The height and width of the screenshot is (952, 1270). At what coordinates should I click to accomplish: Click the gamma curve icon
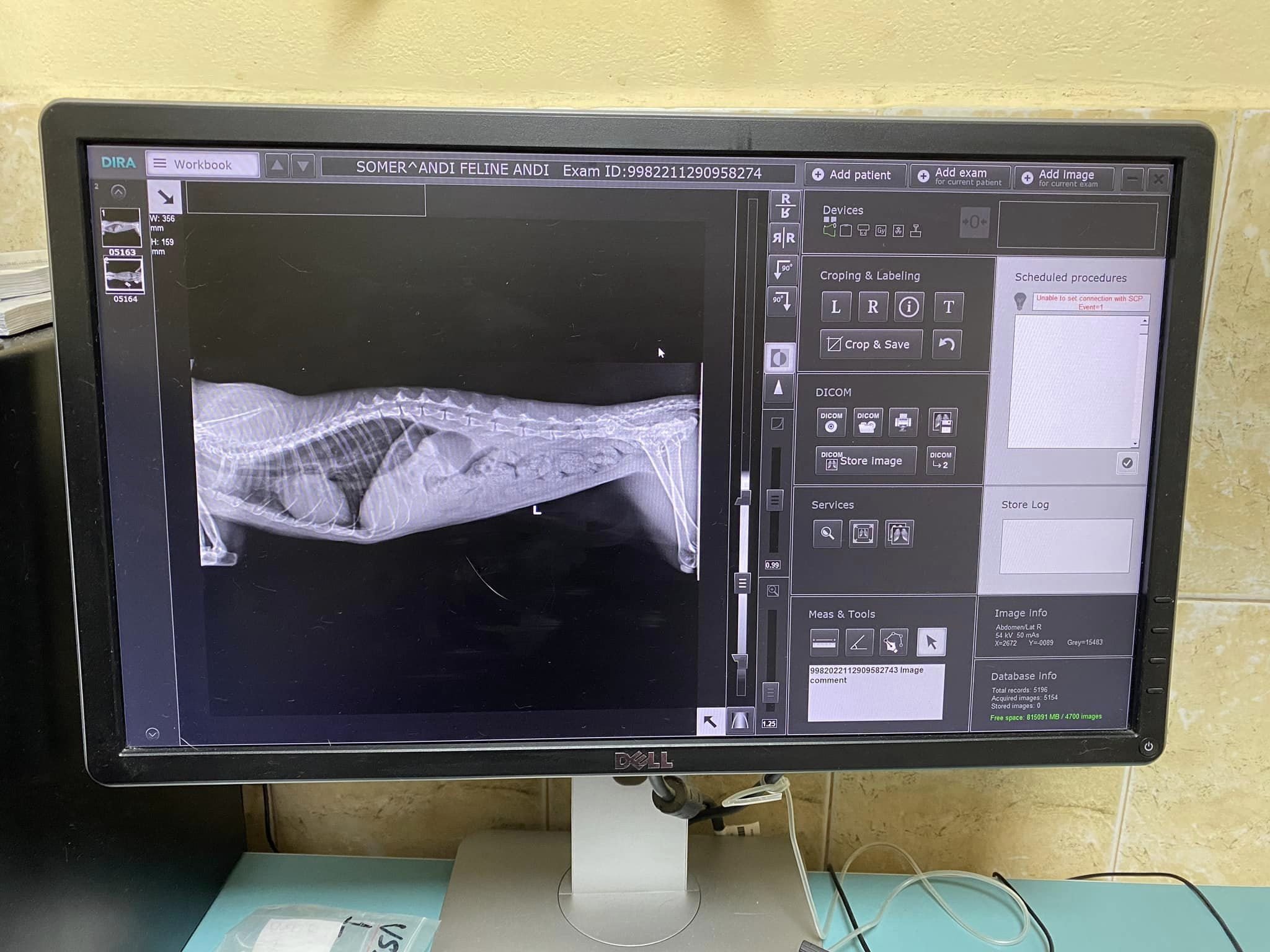click(x=777, y=424)
